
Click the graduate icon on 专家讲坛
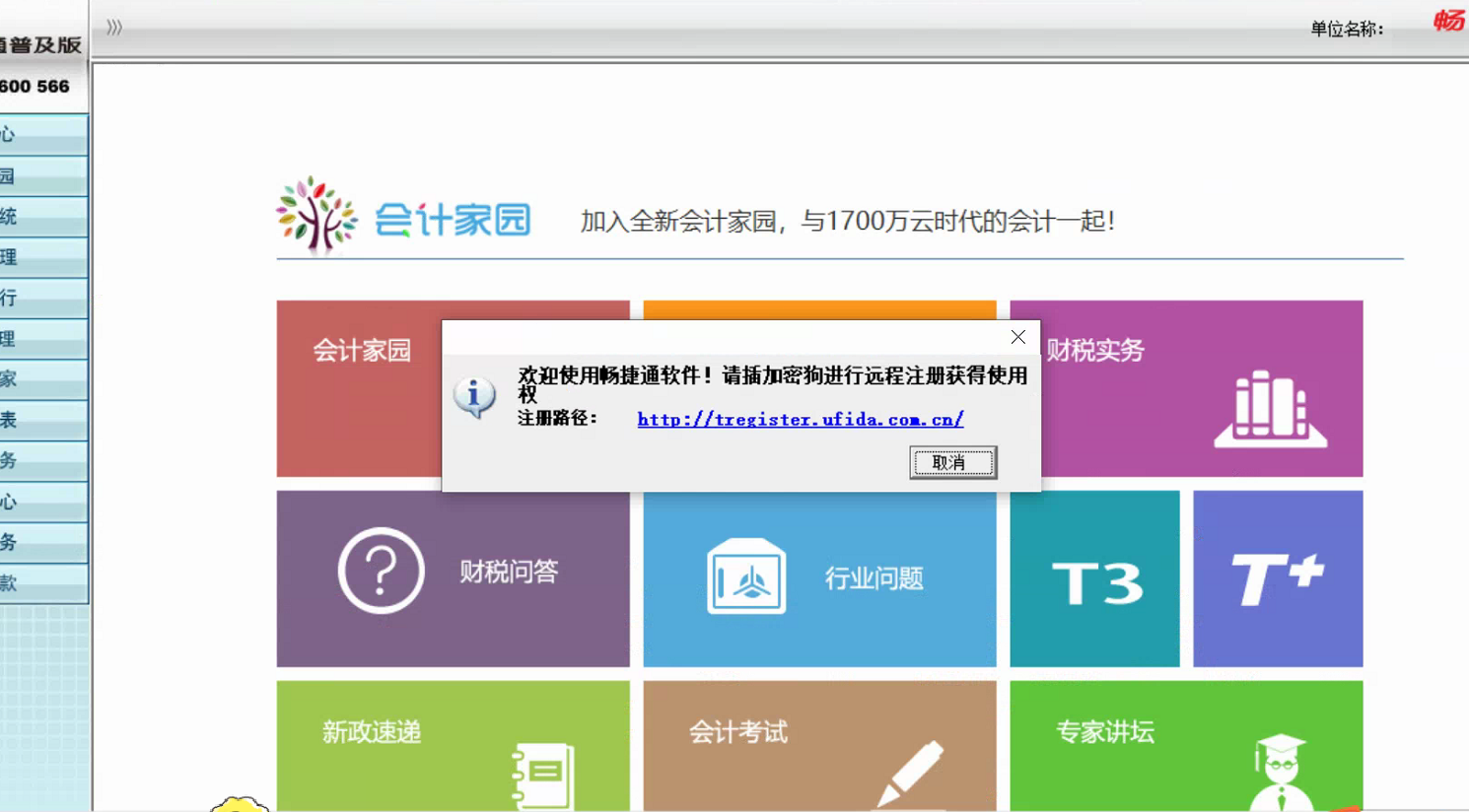pyautogui.click(x=1280, y=772)
